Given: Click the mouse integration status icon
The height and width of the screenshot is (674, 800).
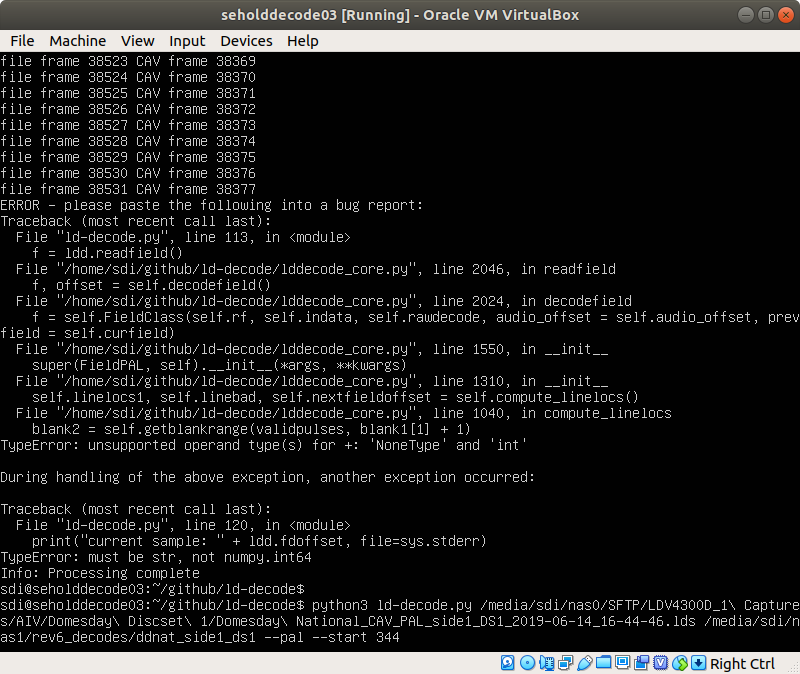Looking at the screenshot, I should point(680,663).
